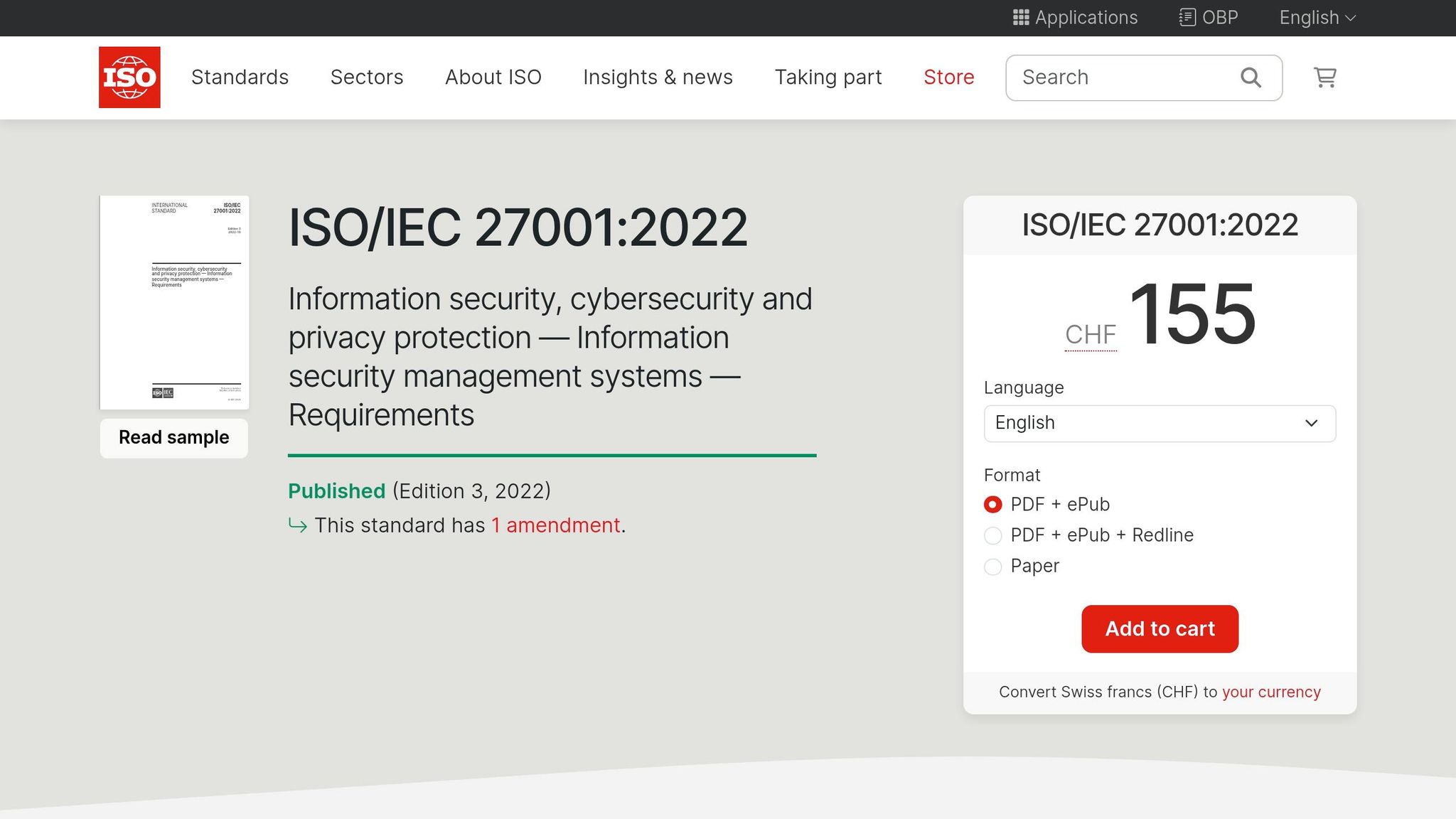Open the Standards menu
The width and height of the screenshot is (1456, 819).
[240, 77]
